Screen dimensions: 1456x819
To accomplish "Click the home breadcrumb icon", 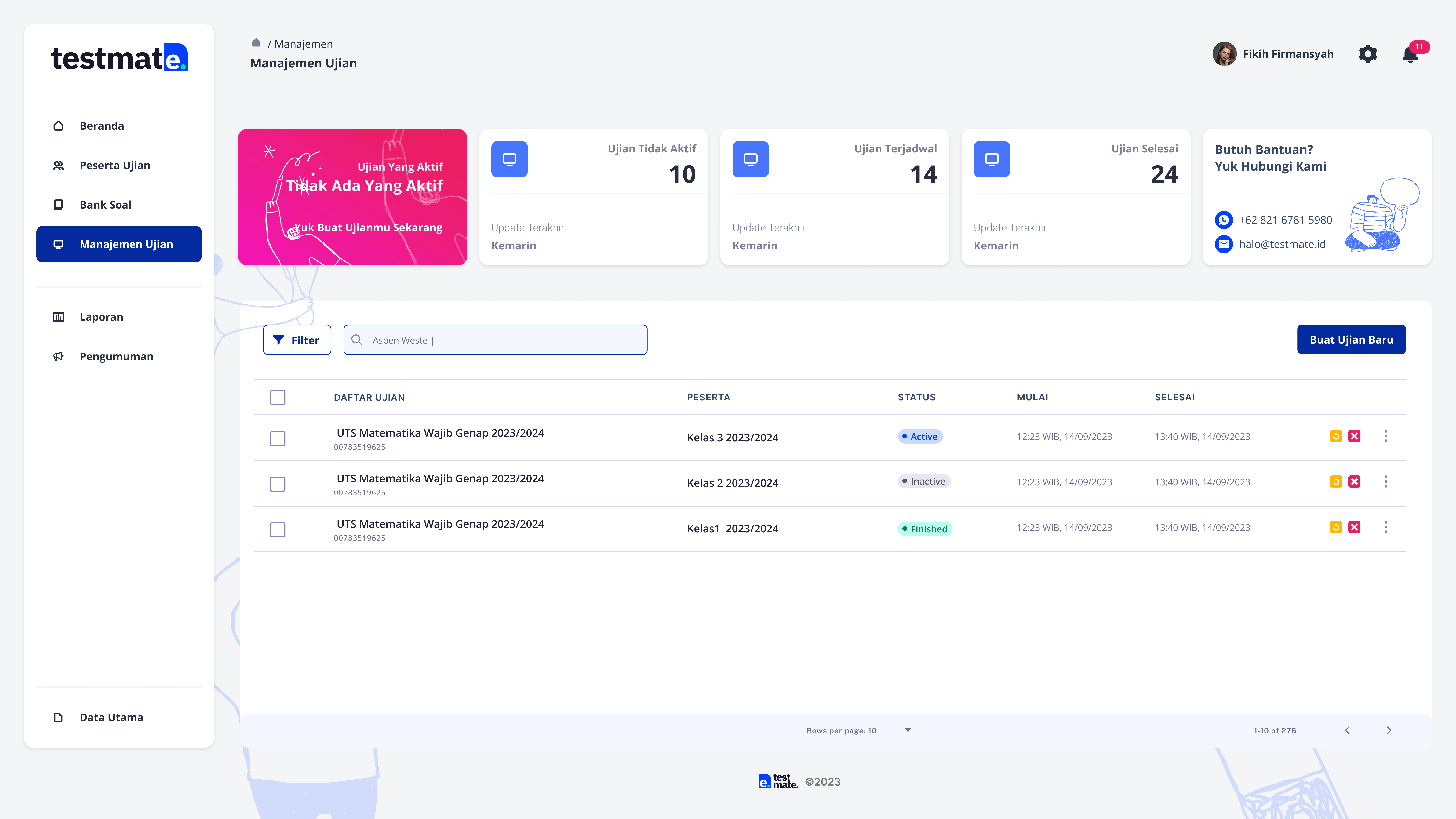I will (256, 43).
